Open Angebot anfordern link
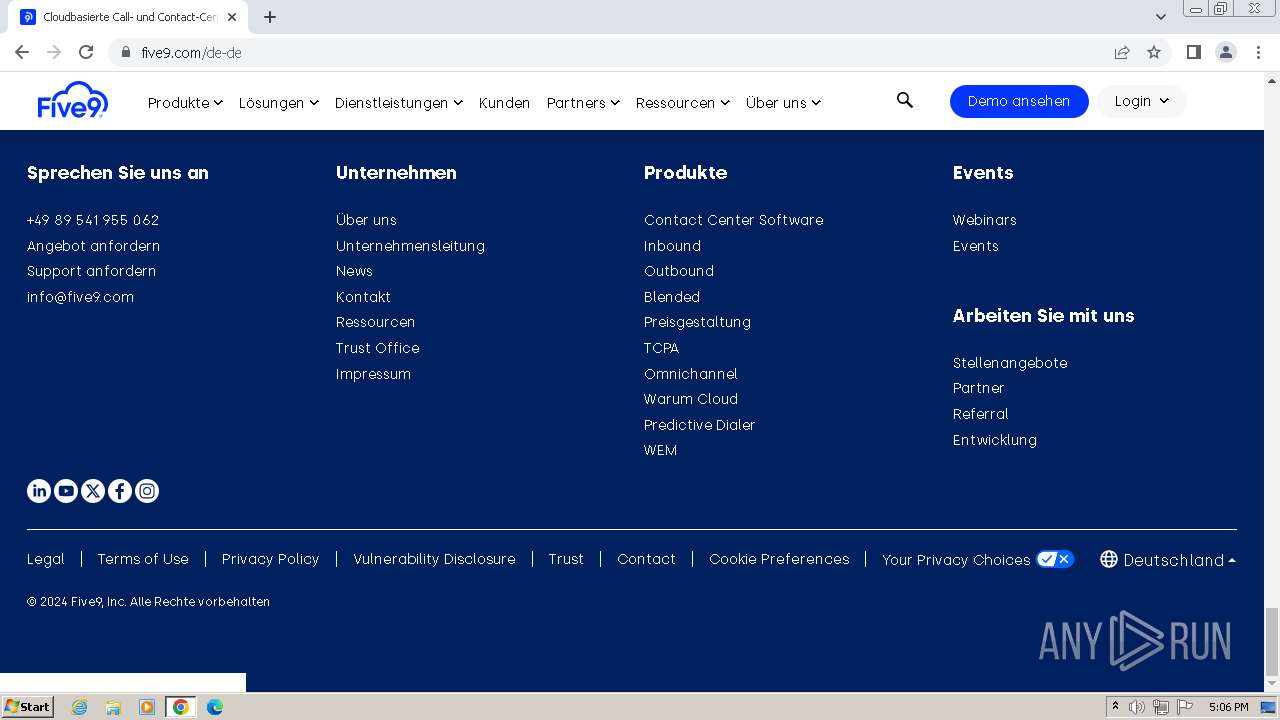Screen dimensions: 1280x720 pyautogui.click(x=93, y=246)
